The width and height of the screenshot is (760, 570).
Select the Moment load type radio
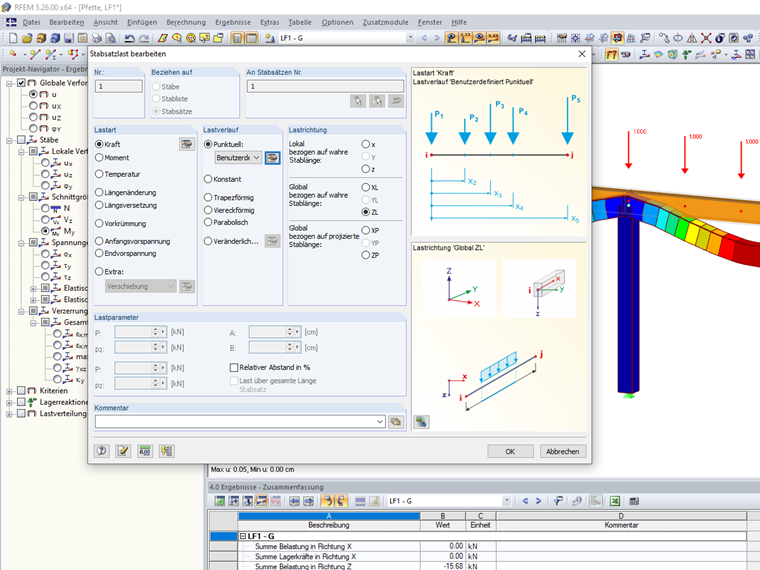tap(99, 158)
